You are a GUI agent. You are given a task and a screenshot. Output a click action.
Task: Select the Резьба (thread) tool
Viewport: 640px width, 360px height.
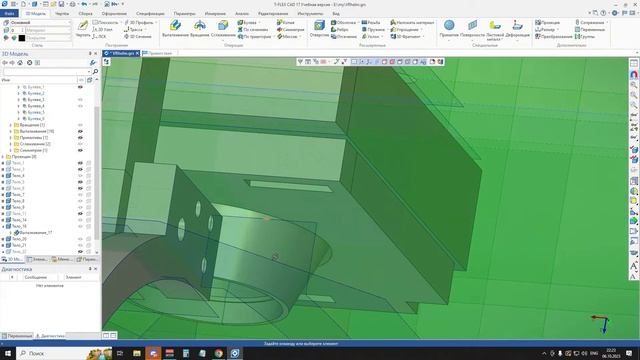pos(371,22)
